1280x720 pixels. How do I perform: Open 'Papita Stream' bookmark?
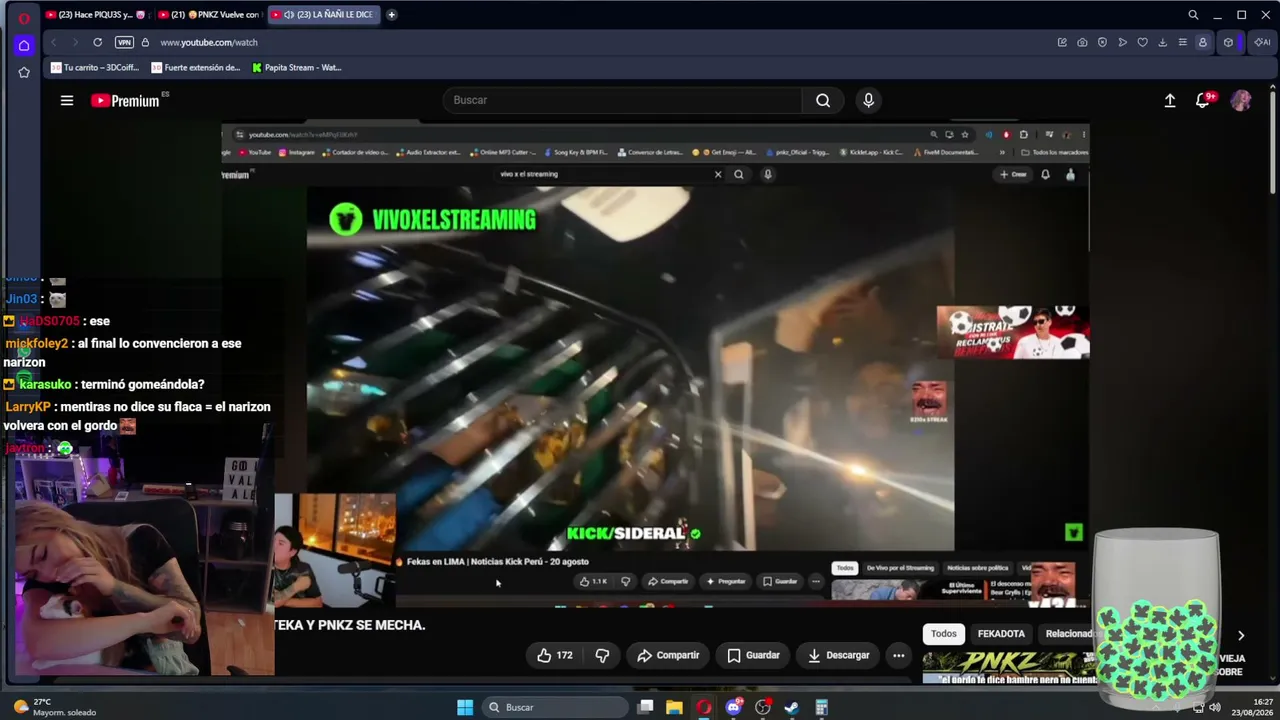297,68
